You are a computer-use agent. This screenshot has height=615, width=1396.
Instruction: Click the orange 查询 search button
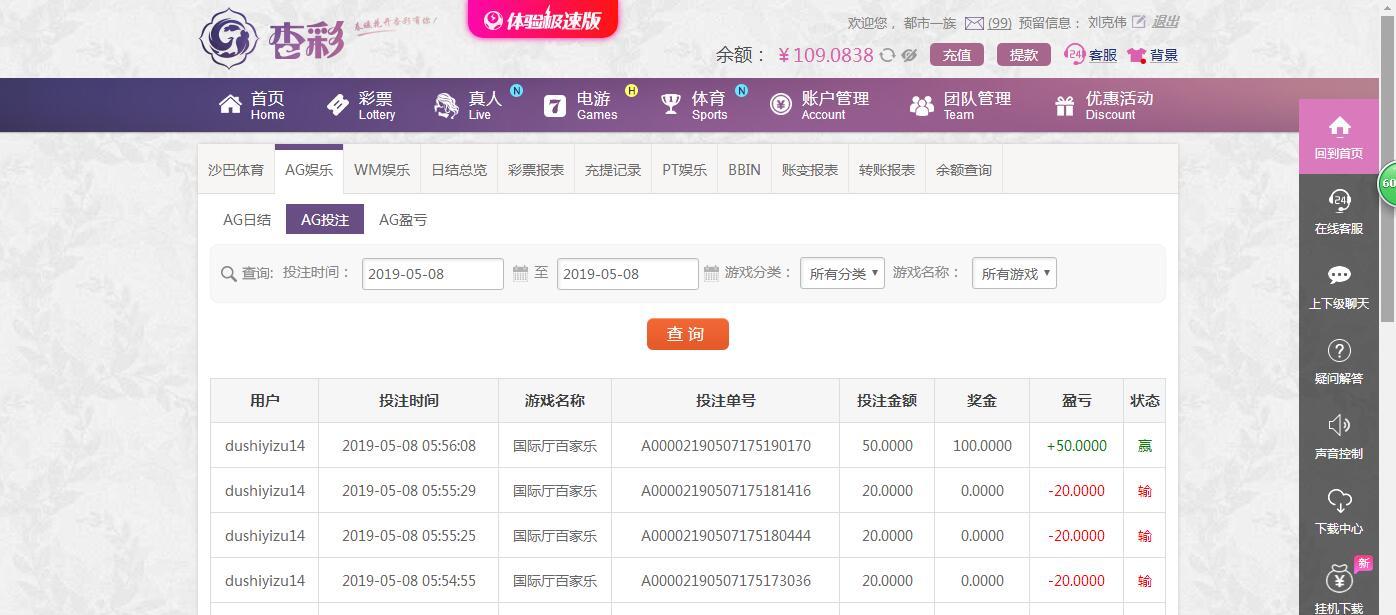click(687, 333)
